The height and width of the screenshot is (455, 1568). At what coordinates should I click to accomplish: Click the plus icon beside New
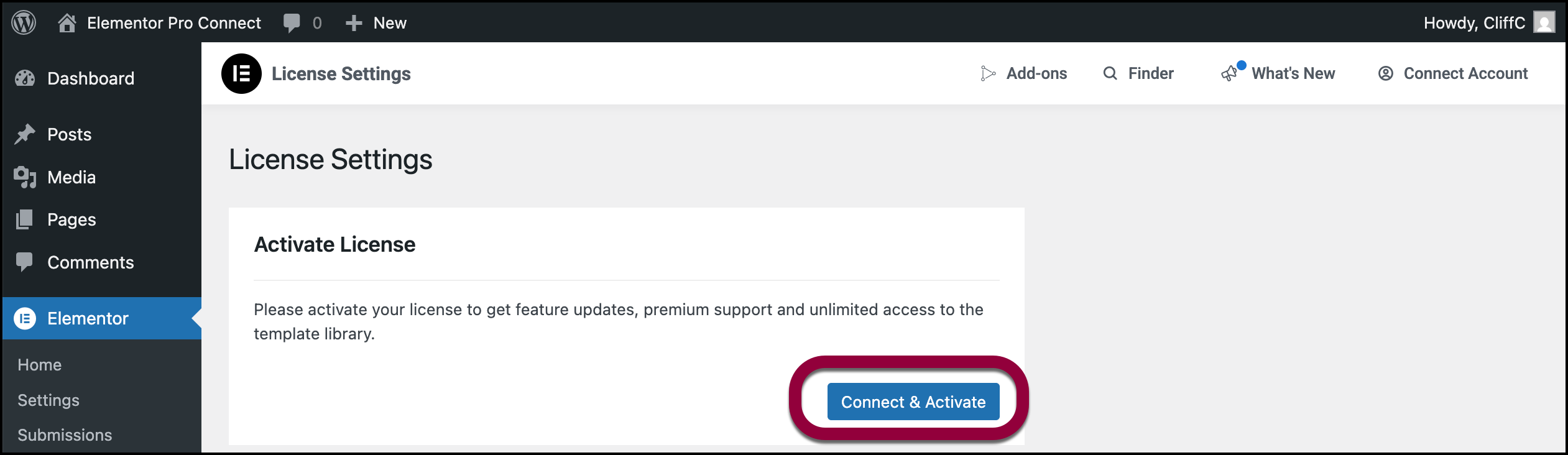354,23
